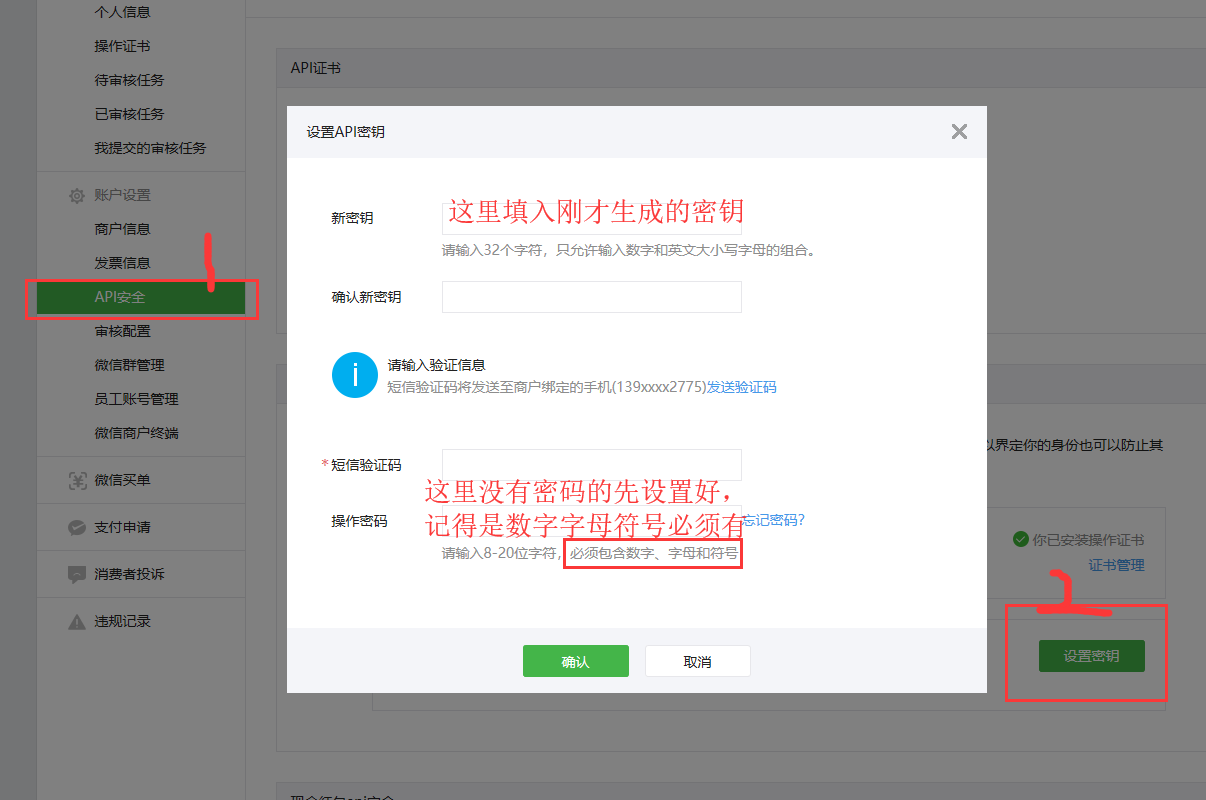The width and height of the screenshot is (1206, 800).
Task: Click the 支付申请 icon in sidebar
Action: click(x=76, y=528)
